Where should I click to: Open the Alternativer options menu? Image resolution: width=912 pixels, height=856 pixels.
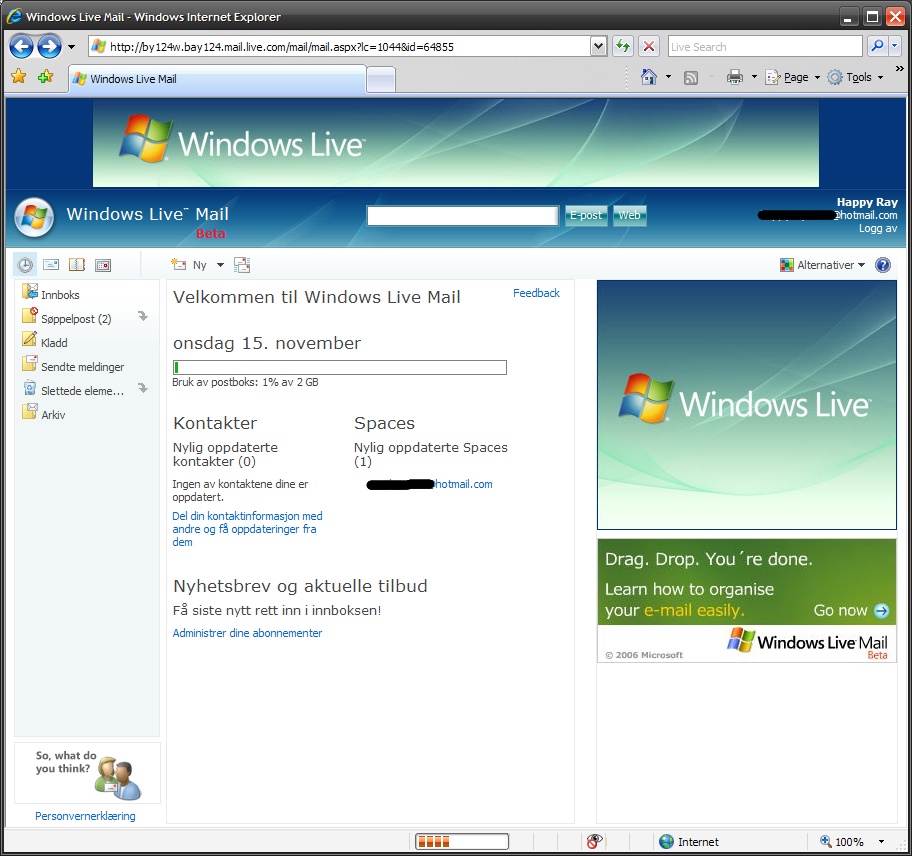pos(822,265)
